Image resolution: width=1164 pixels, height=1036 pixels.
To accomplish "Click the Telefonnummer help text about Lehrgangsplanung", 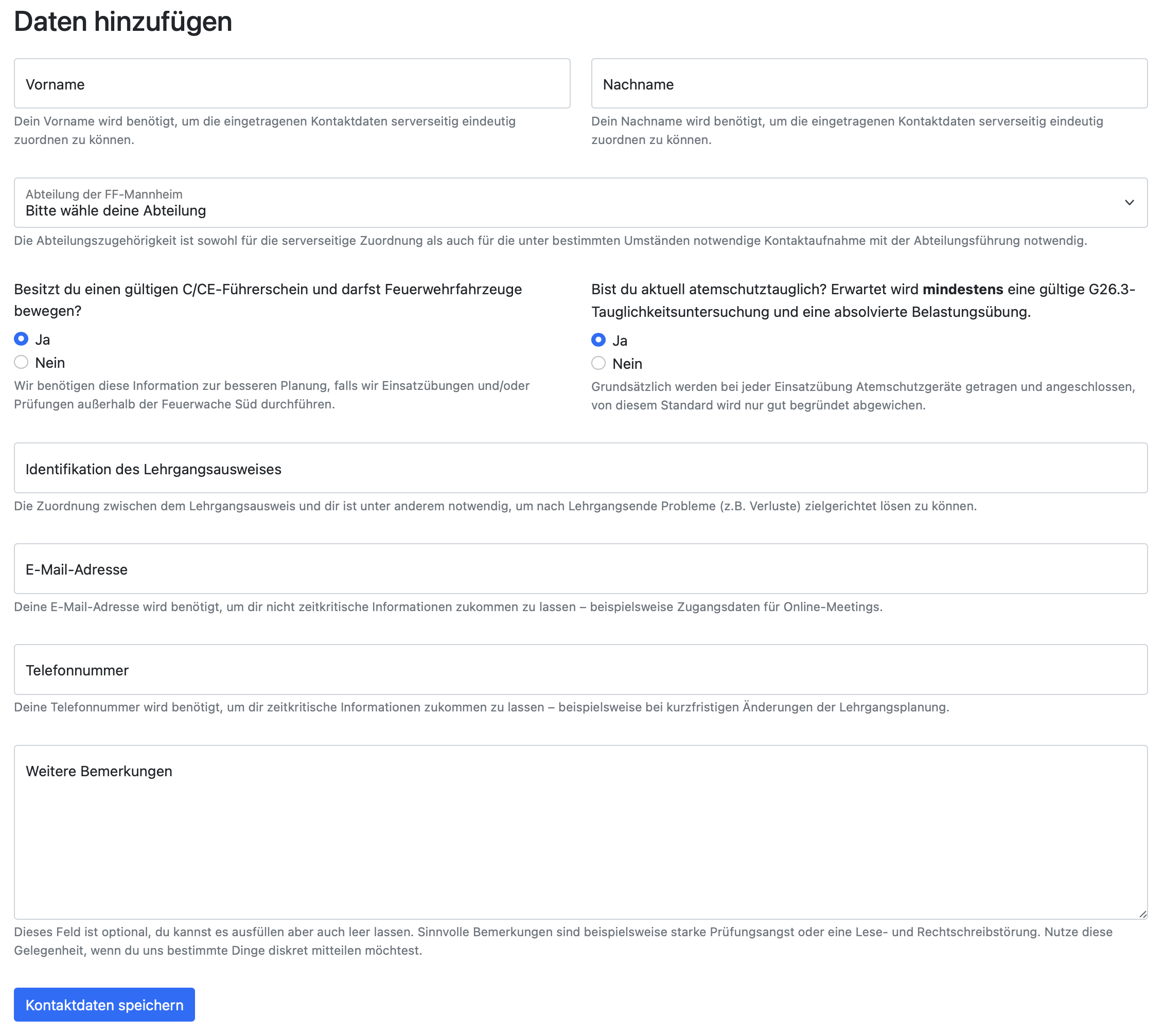I will (481, 707).
